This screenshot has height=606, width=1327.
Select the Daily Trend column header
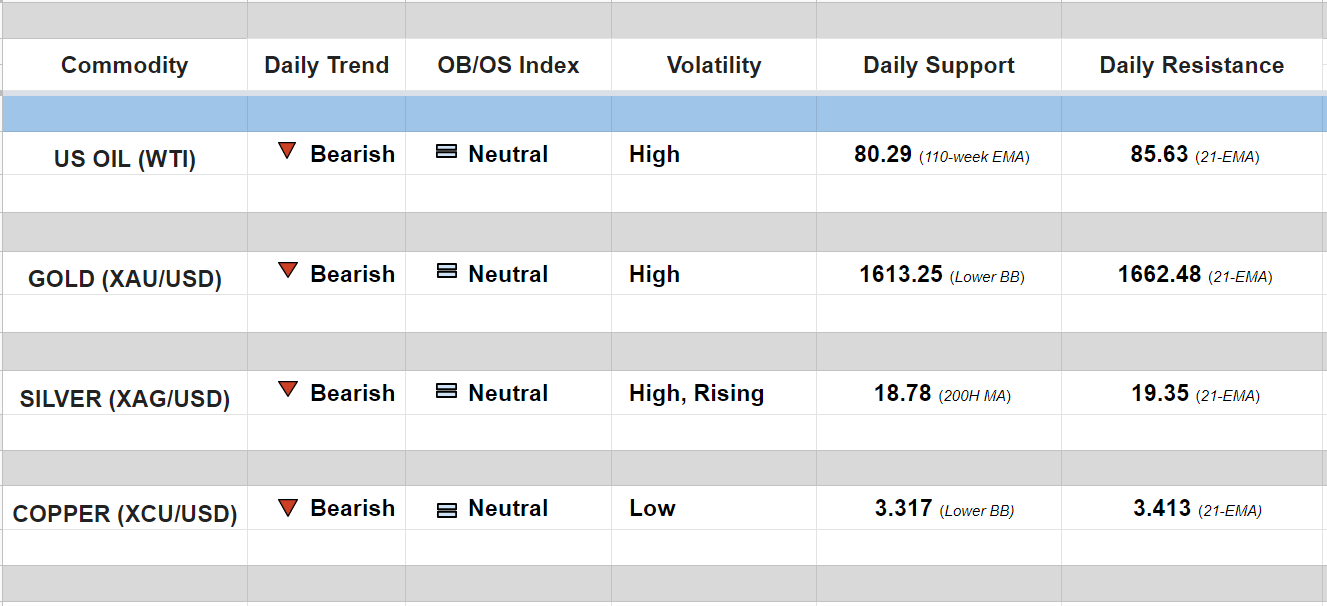click(x=326, y=65)
